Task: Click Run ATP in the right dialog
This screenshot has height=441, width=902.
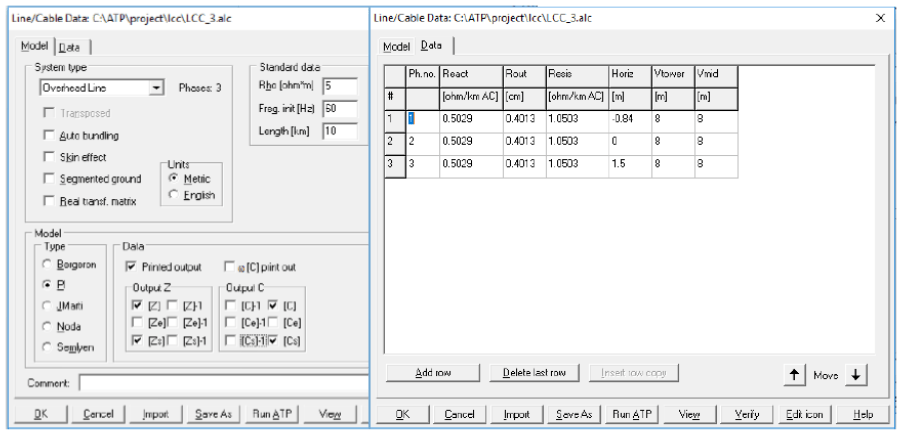Action: coord(633,414)
